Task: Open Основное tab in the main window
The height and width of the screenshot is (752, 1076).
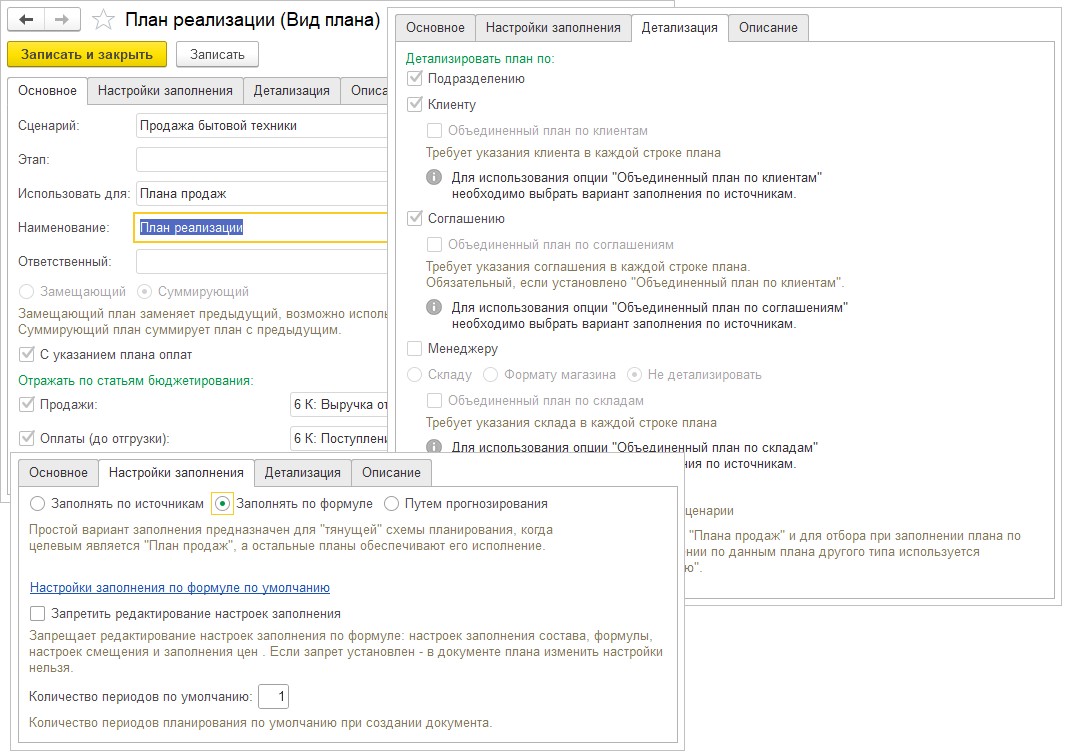Action: (47, 91)
